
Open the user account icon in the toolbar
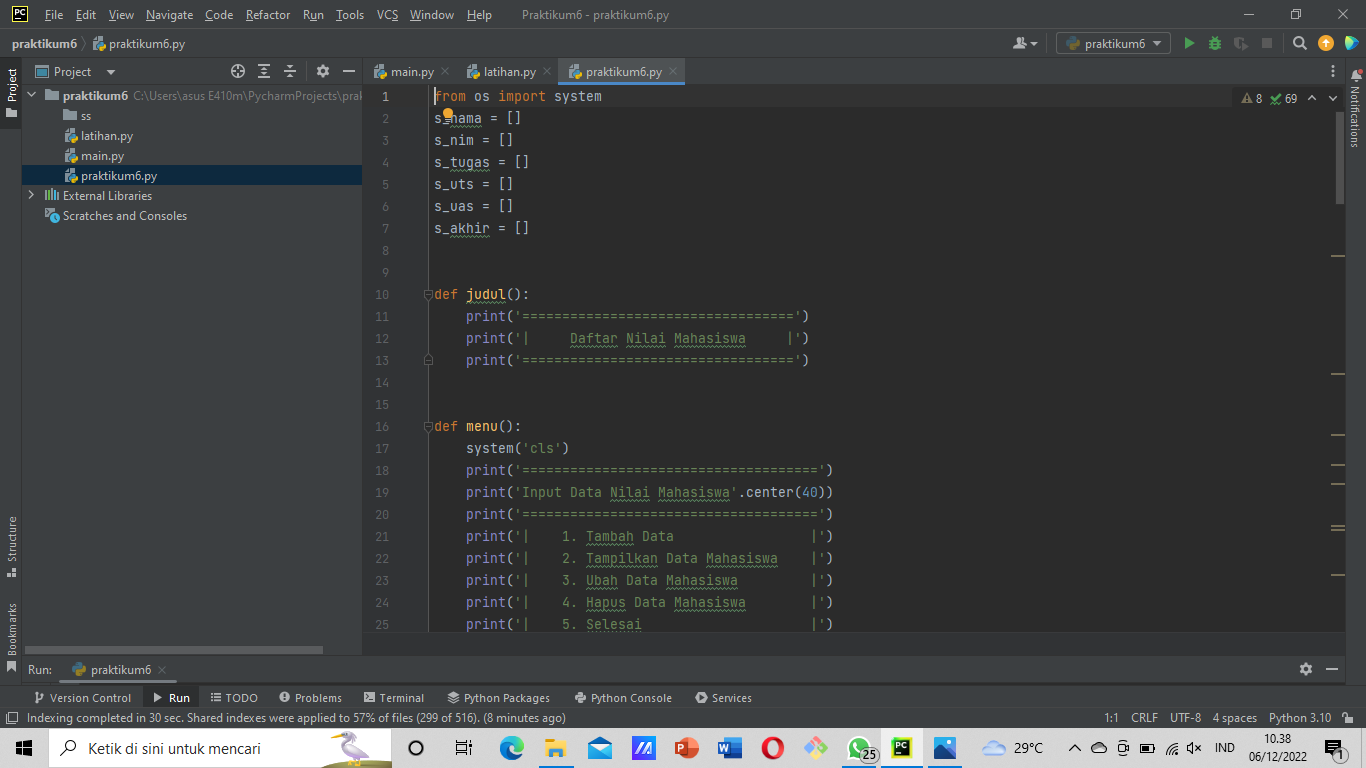pyautogui.click(x=1024, y=44)
